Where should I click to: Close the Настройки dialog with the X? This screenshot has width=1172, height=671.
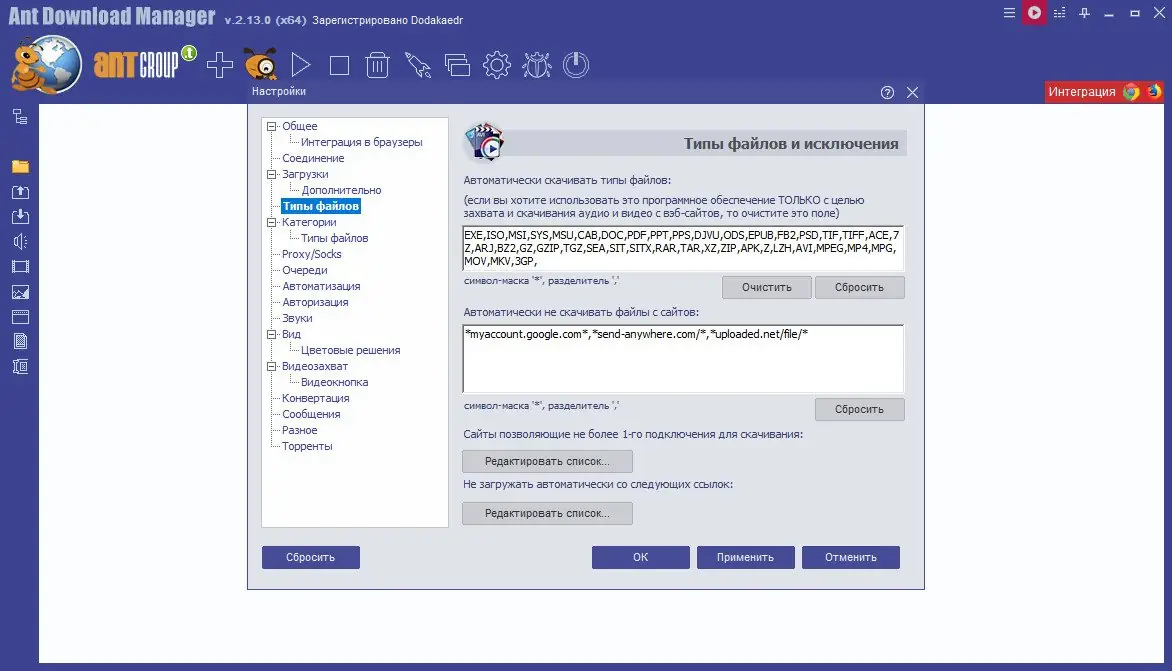point(913,93)
